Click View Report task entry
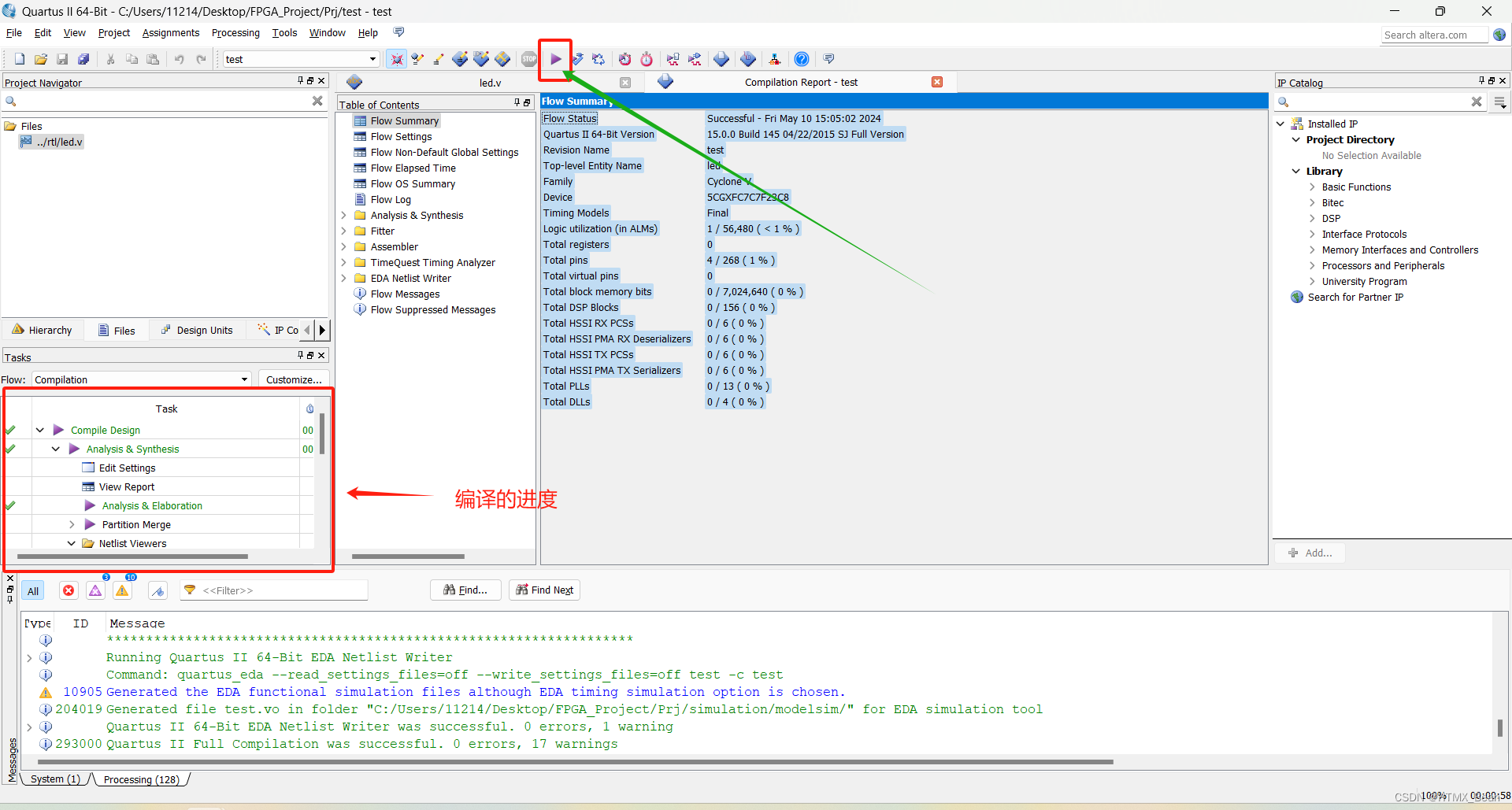Viewport: 1512px width, 810px height. click(x=126, y=486)
